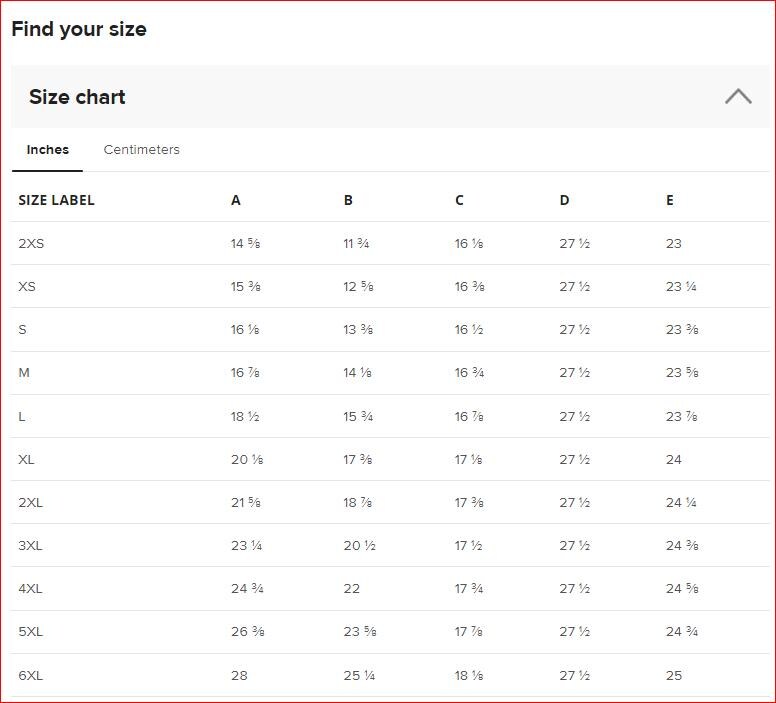Select the XS size row label

tap(27, 286)
